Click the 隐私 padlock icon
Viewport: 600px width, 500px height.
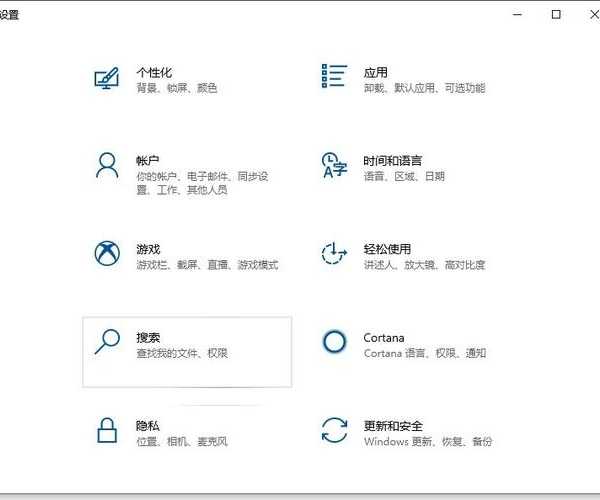point(107,430)
